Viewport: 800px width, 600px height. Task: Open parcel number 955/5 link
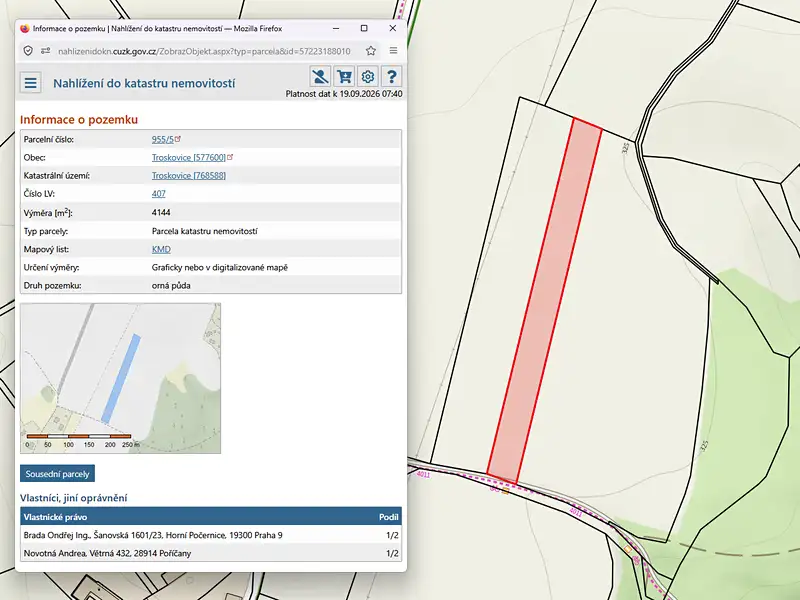point(163,139)
